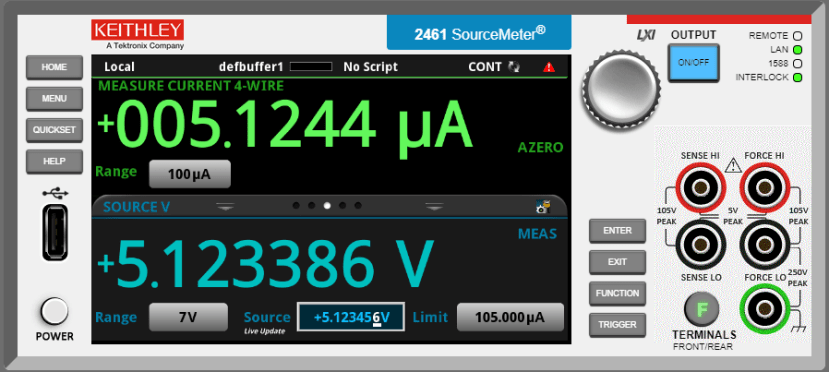Click the EXIT key
The width and height of the screenshot is (829, 372).
(618, 262)
